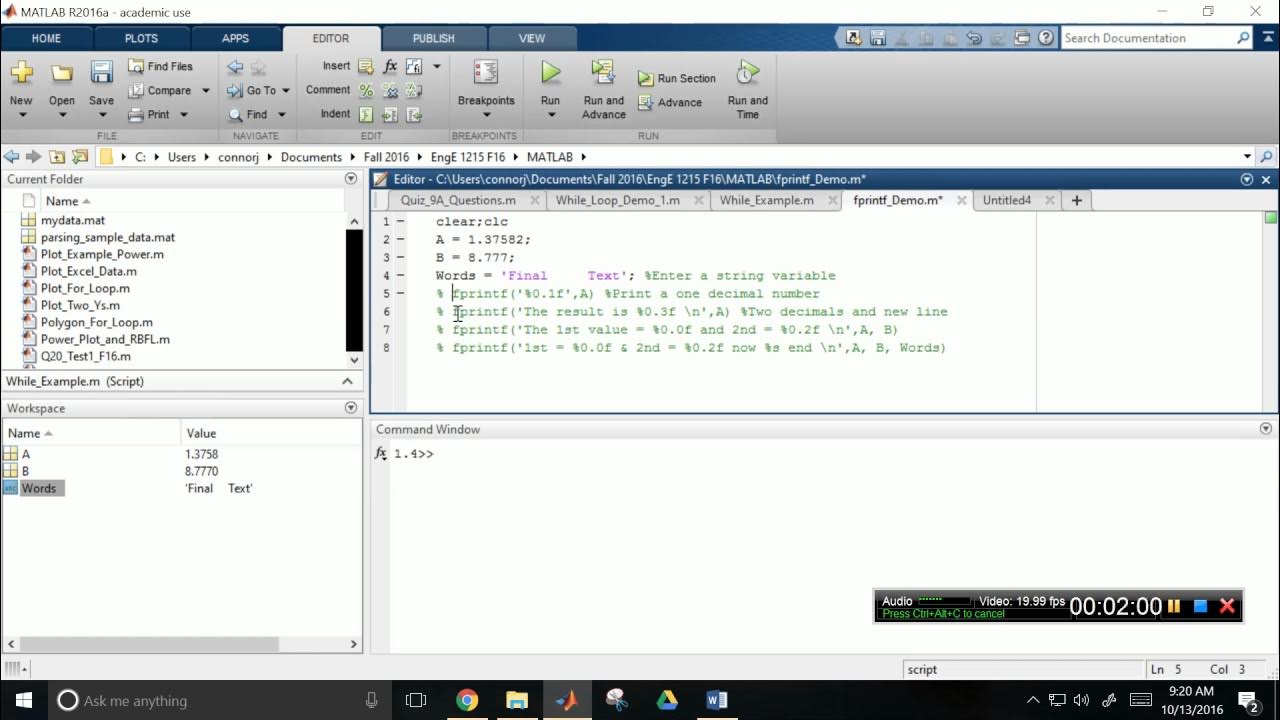1280x720 pixels.
Task: Pause the screen recording
Action: tap(1174, 606)
